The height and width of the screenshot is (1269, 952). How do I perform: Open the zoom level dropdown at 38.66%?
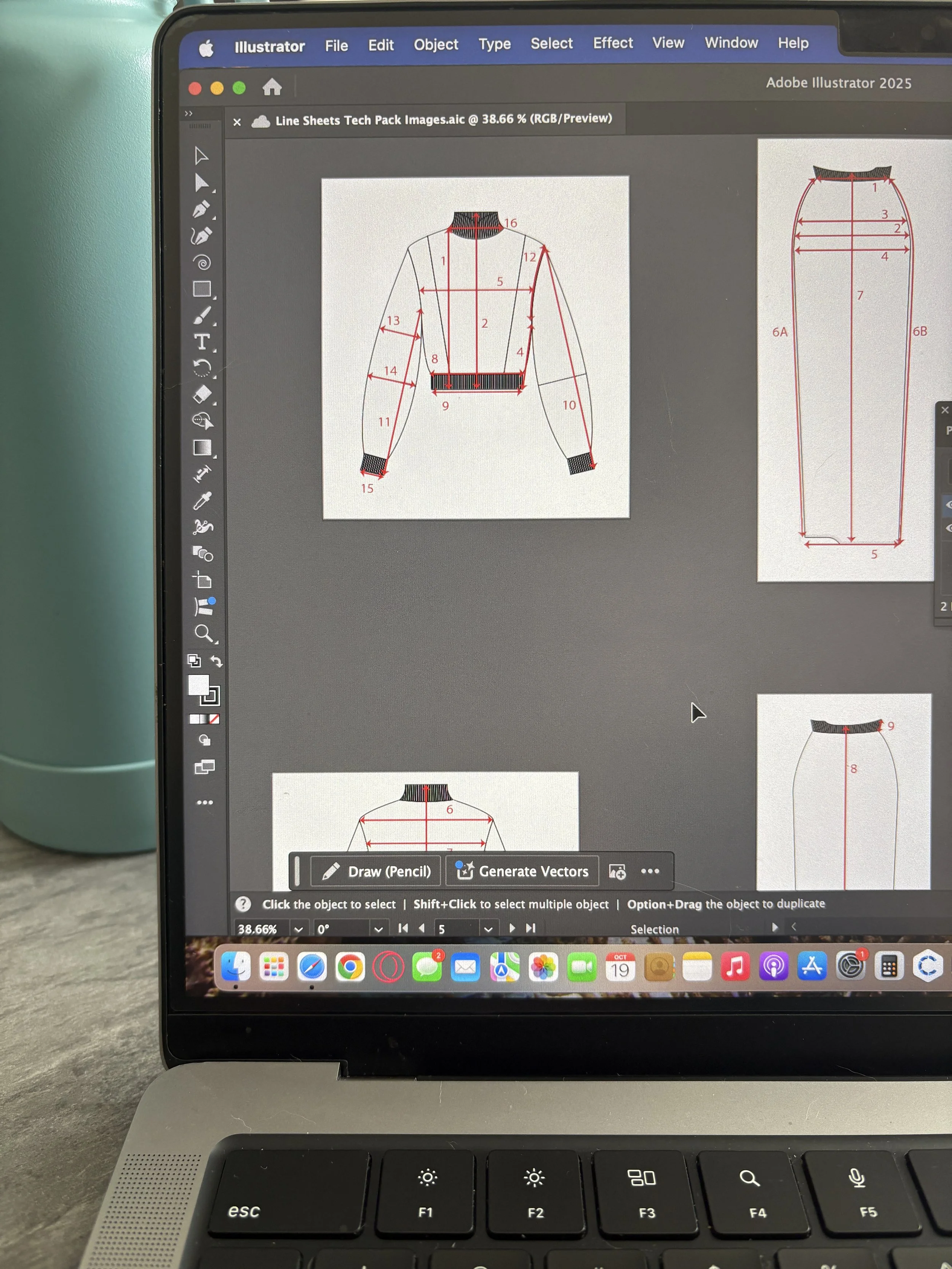click(x=299, y=929)
